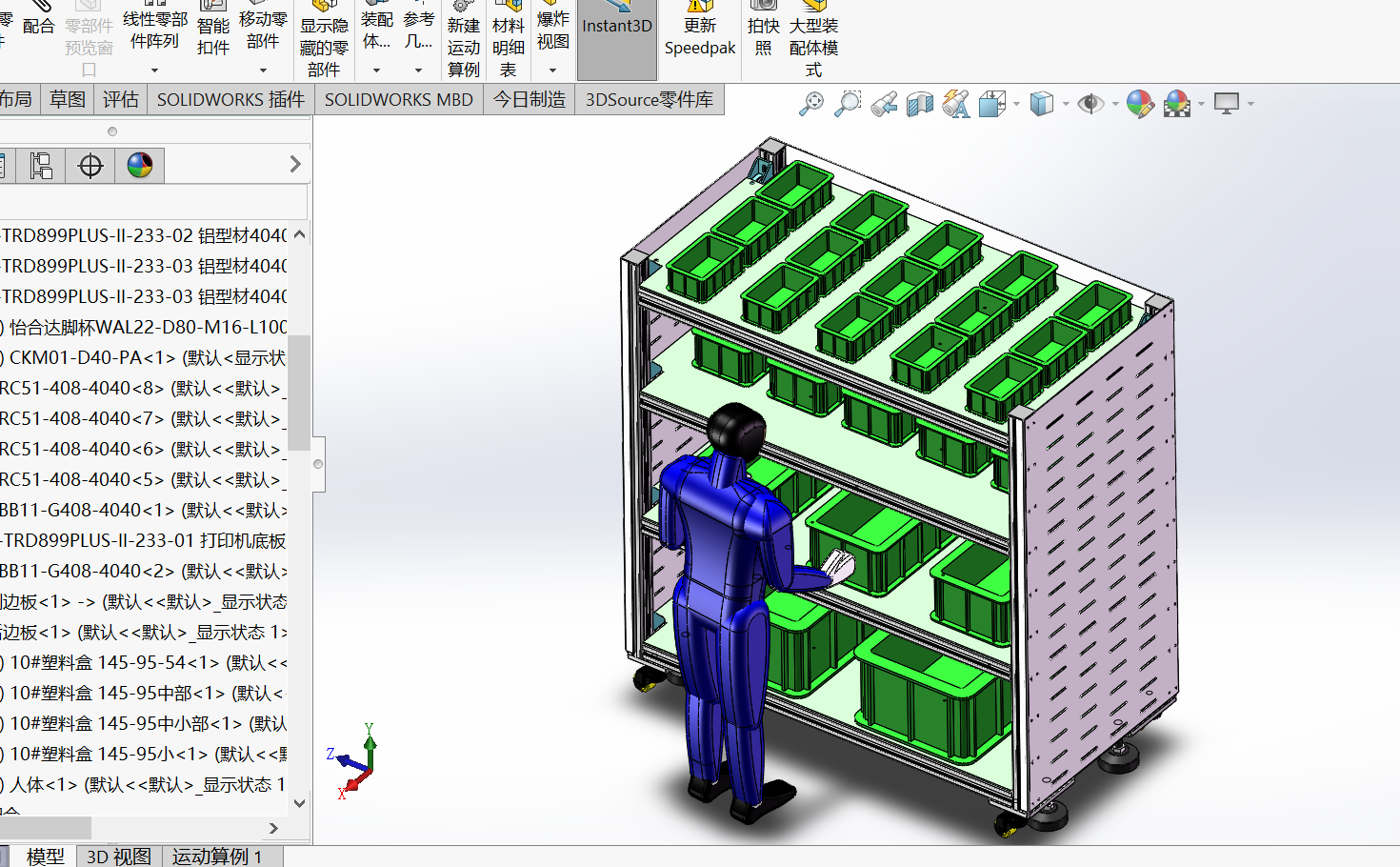Viewport: 1400px width, 867px height.
Task: Restore the Previous View
Action: pyautogui.click(x=884, y=103)
